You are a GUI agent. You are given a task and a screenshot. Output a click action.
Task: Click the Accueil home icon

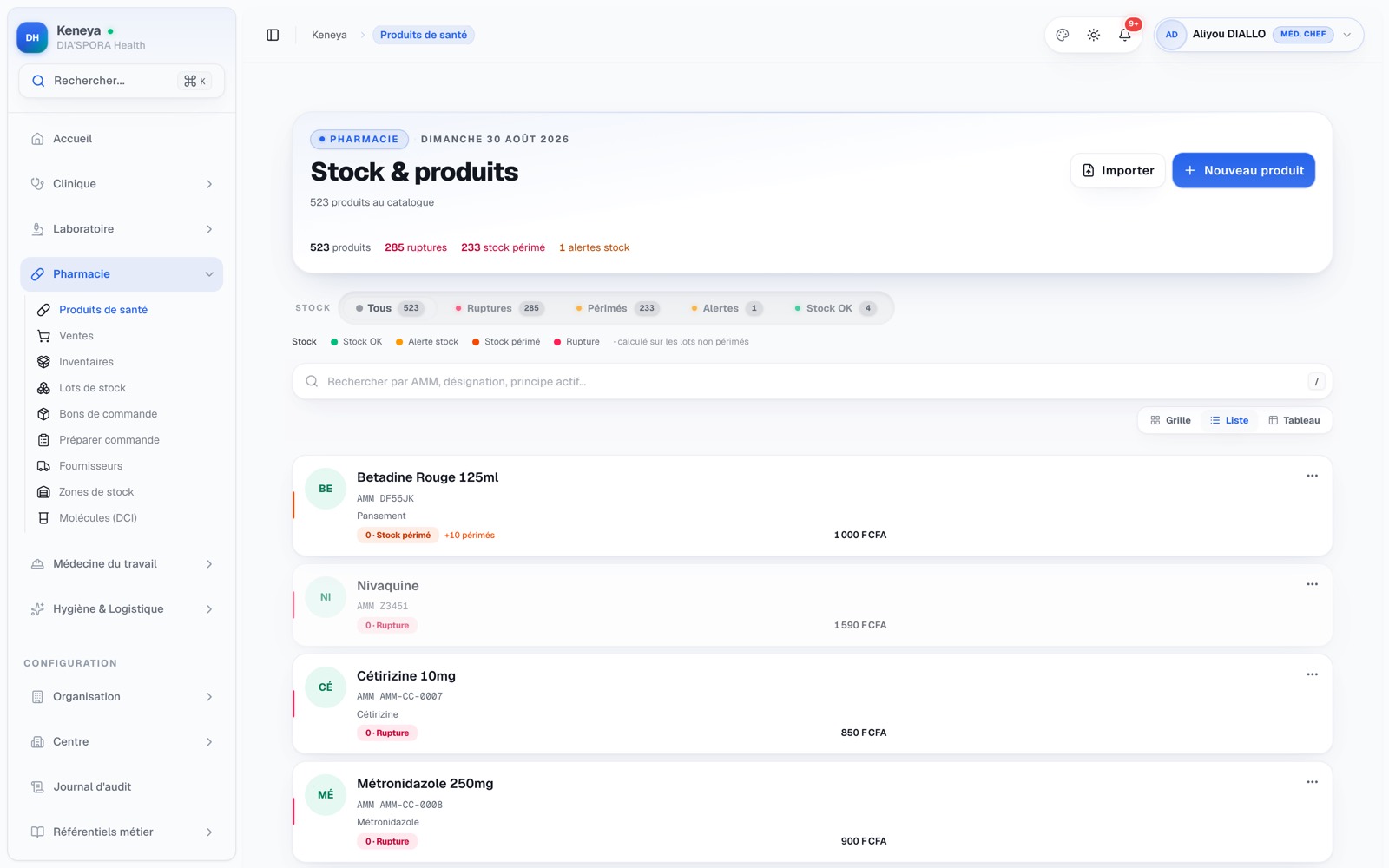(x=37, y=139)
